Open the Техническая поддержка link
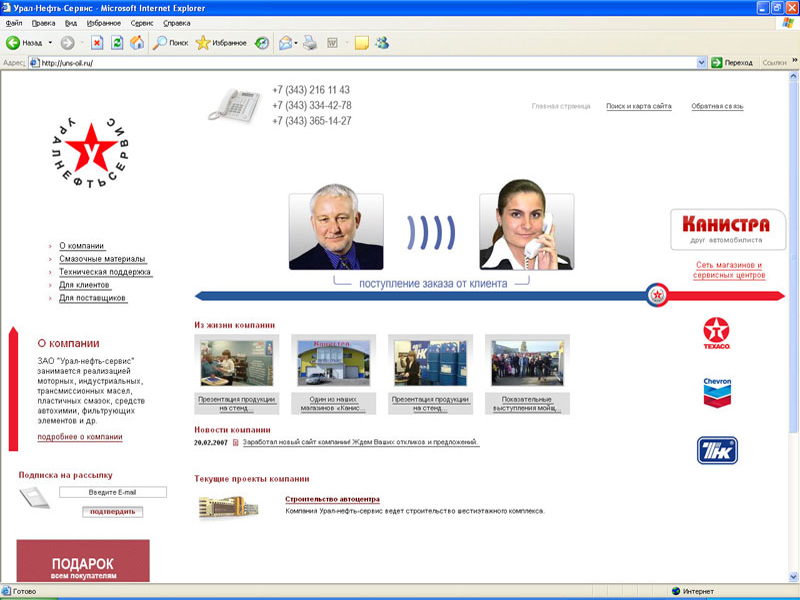Image resolution: width=800 pixels, height=600 pixels. click(x=105, y=272)
